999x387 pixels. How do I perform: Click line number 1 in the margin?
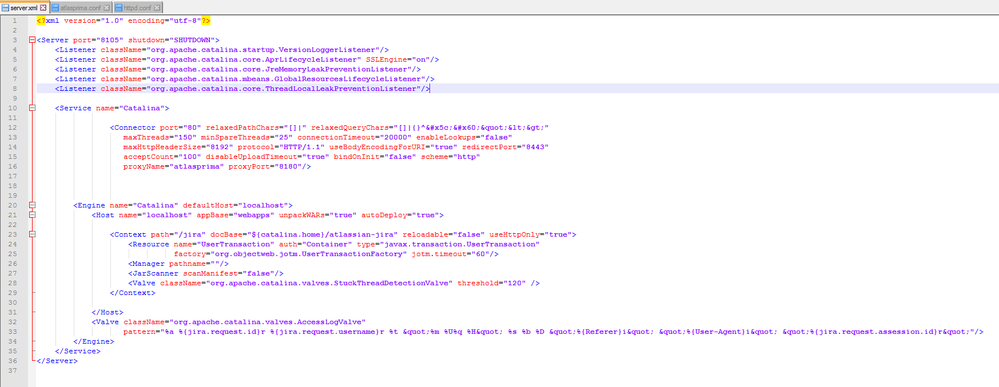tap(14, 20)
